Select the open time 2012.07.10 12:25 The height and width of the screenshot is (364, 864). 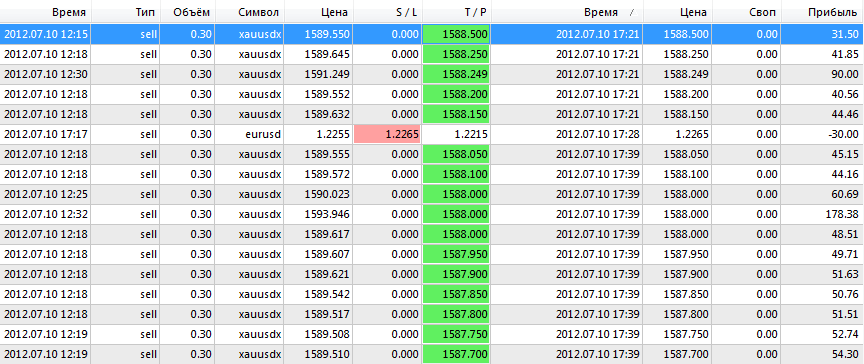[x=46, y=194]
